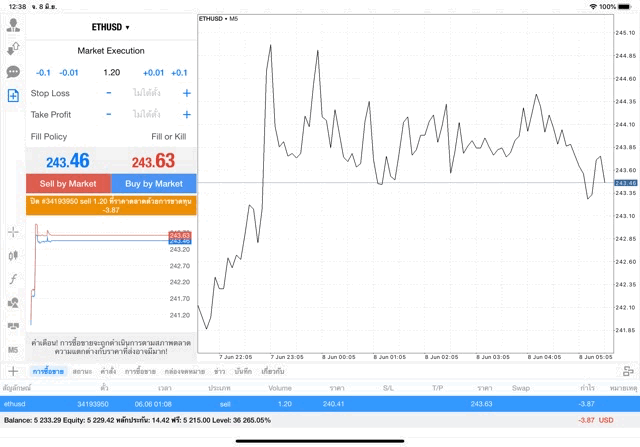640x447 pixels.
Task: Switch to the คำสั่ง tab
Action: (108, 371)
